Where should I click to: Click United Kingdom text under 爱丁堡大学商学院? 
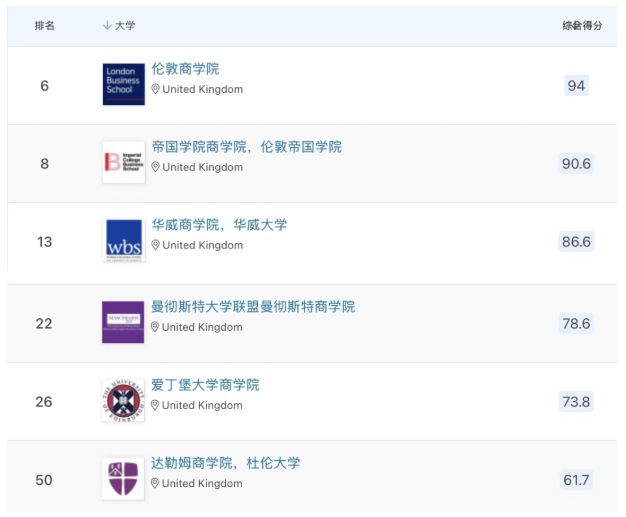coord(202,405)
